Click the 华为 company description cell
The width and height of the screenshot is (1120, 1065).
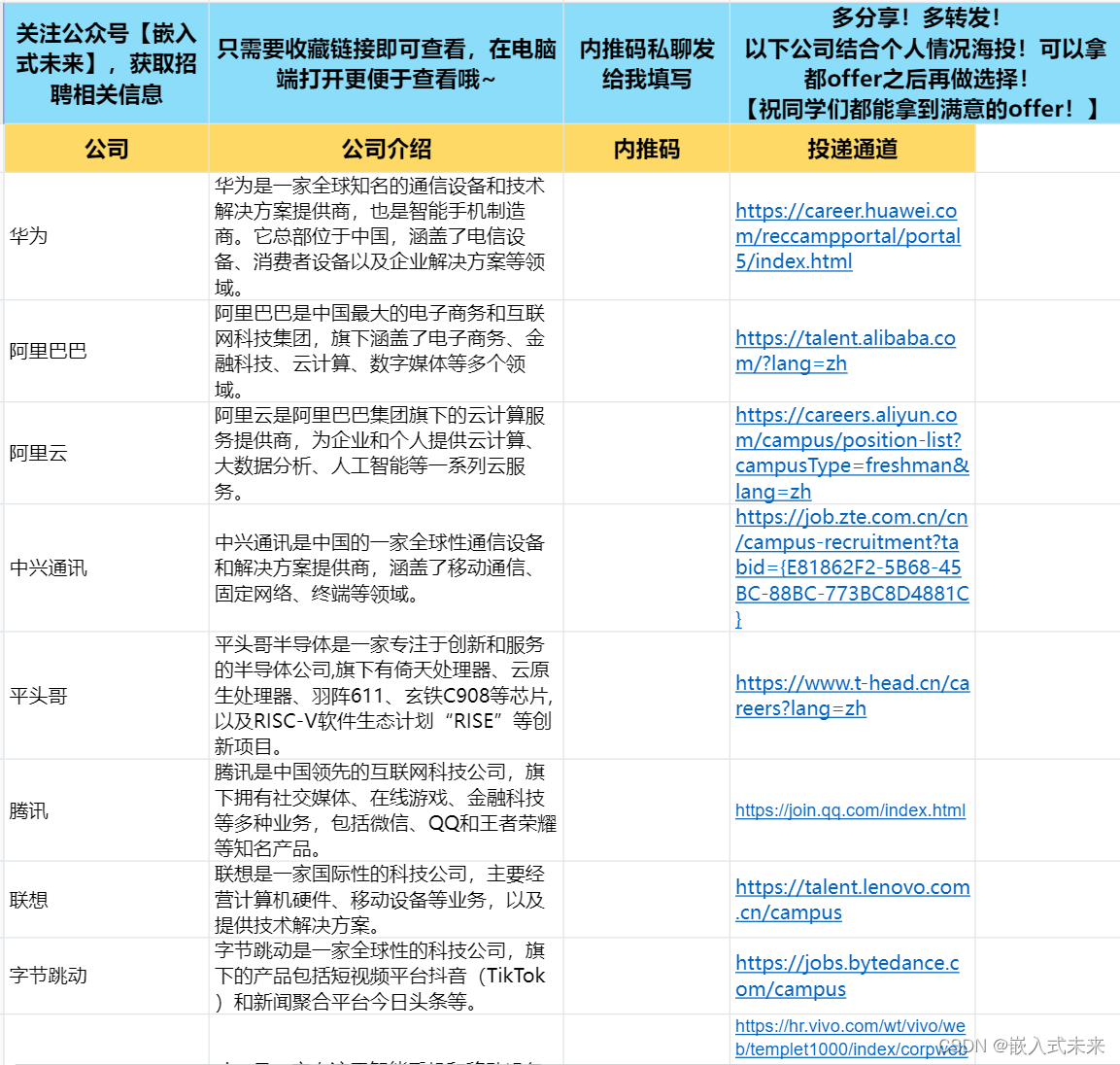(387, 236)
